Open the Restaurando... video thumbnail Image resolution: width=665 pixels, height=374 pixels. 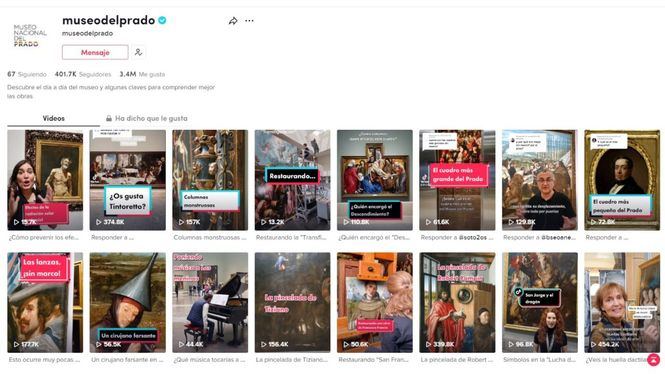point(292,180)
